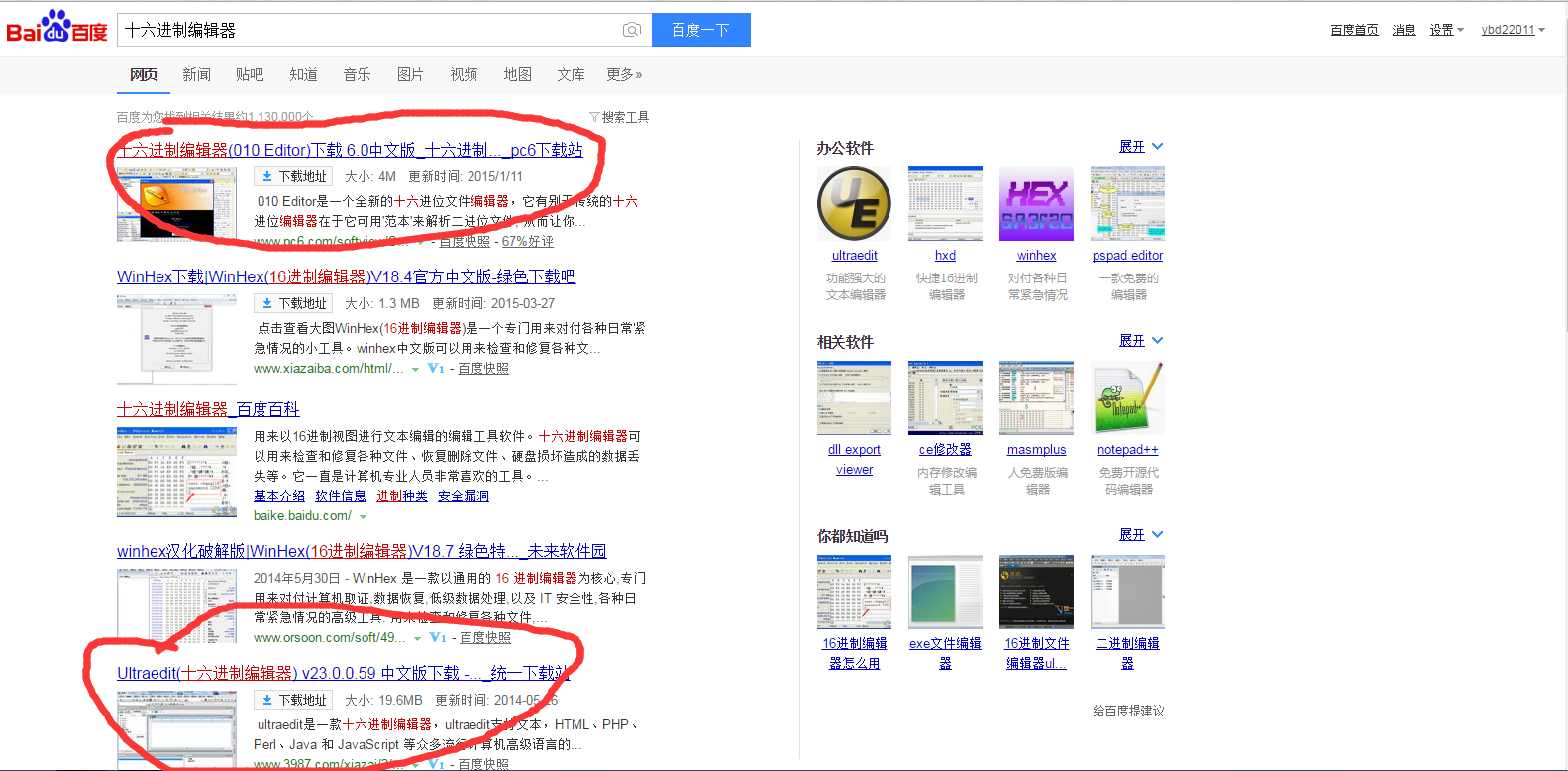1568x771 pixels.
Task: Click winhex HEX purple icon
Action: [1036, 203]
